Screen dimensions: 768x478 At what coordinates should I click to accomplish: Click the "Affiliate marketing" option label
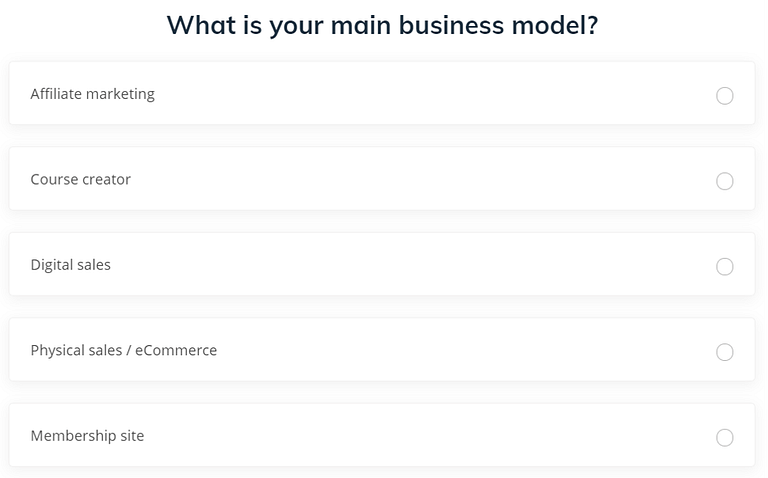point(92,94)
